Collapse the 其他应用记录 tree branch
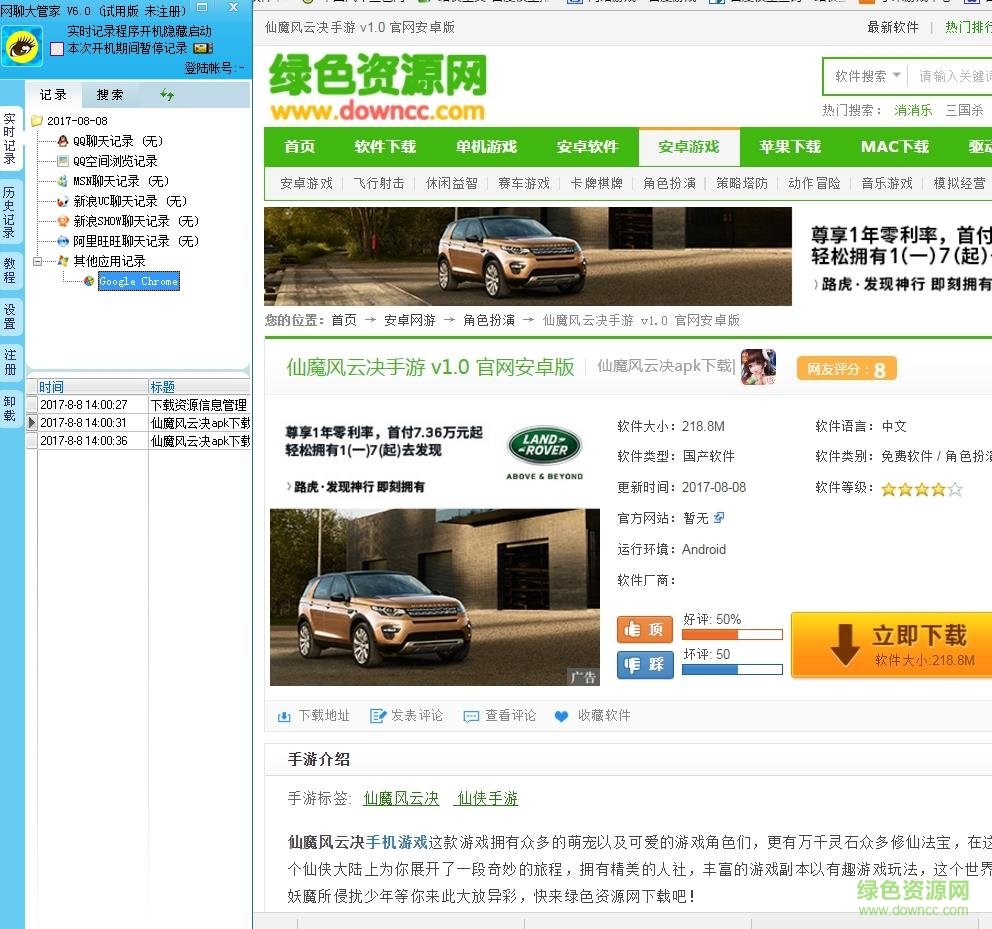992x929 pixels. (37, 261)
